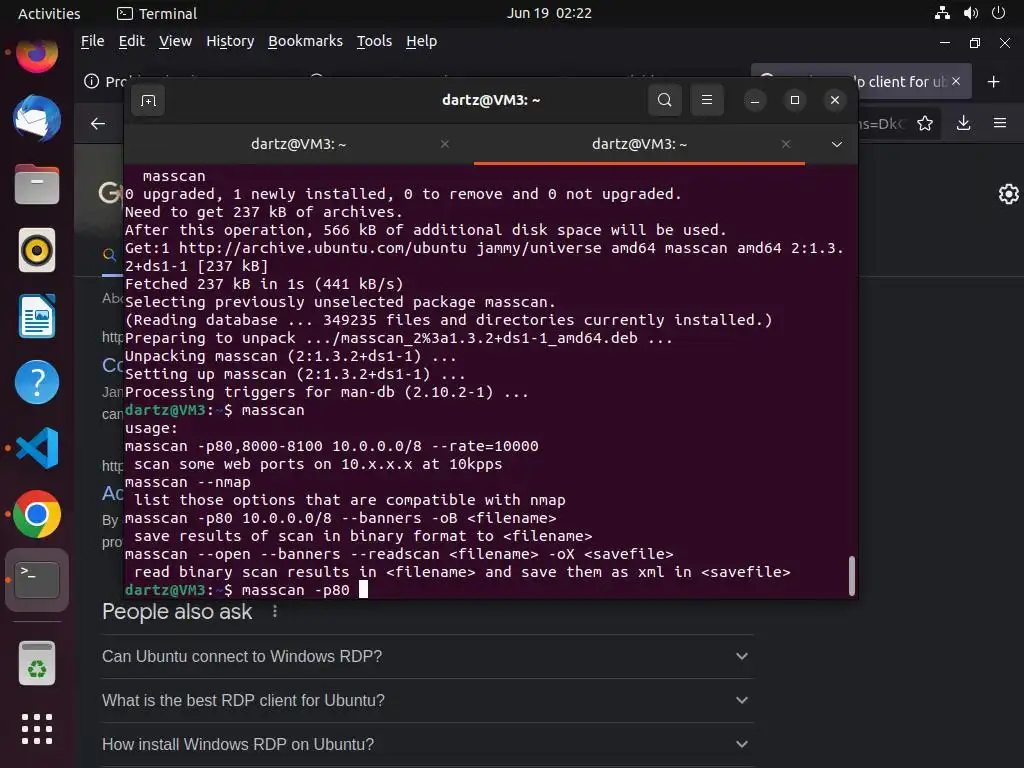
Task: Switch to the second dartz@VM3 terminal tab
Action: coord(639,144)
